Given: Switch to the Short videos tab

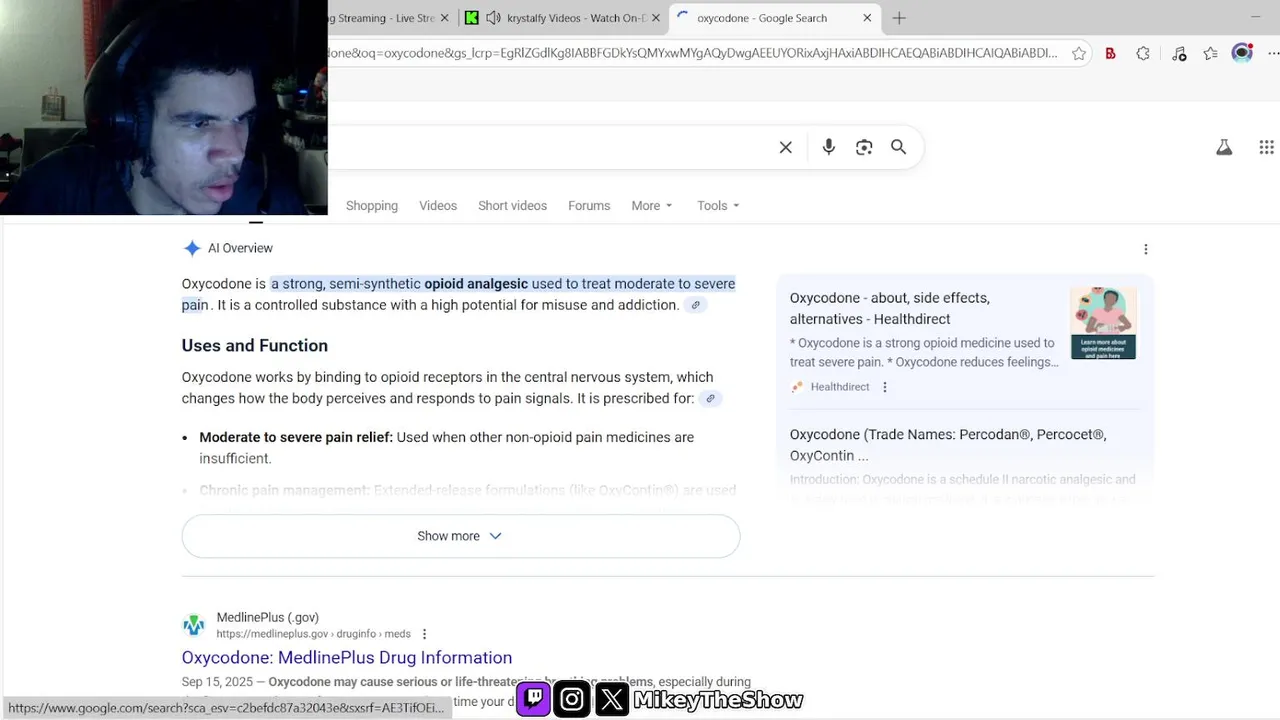Looking at the screenshot, I should click(512, 206).
